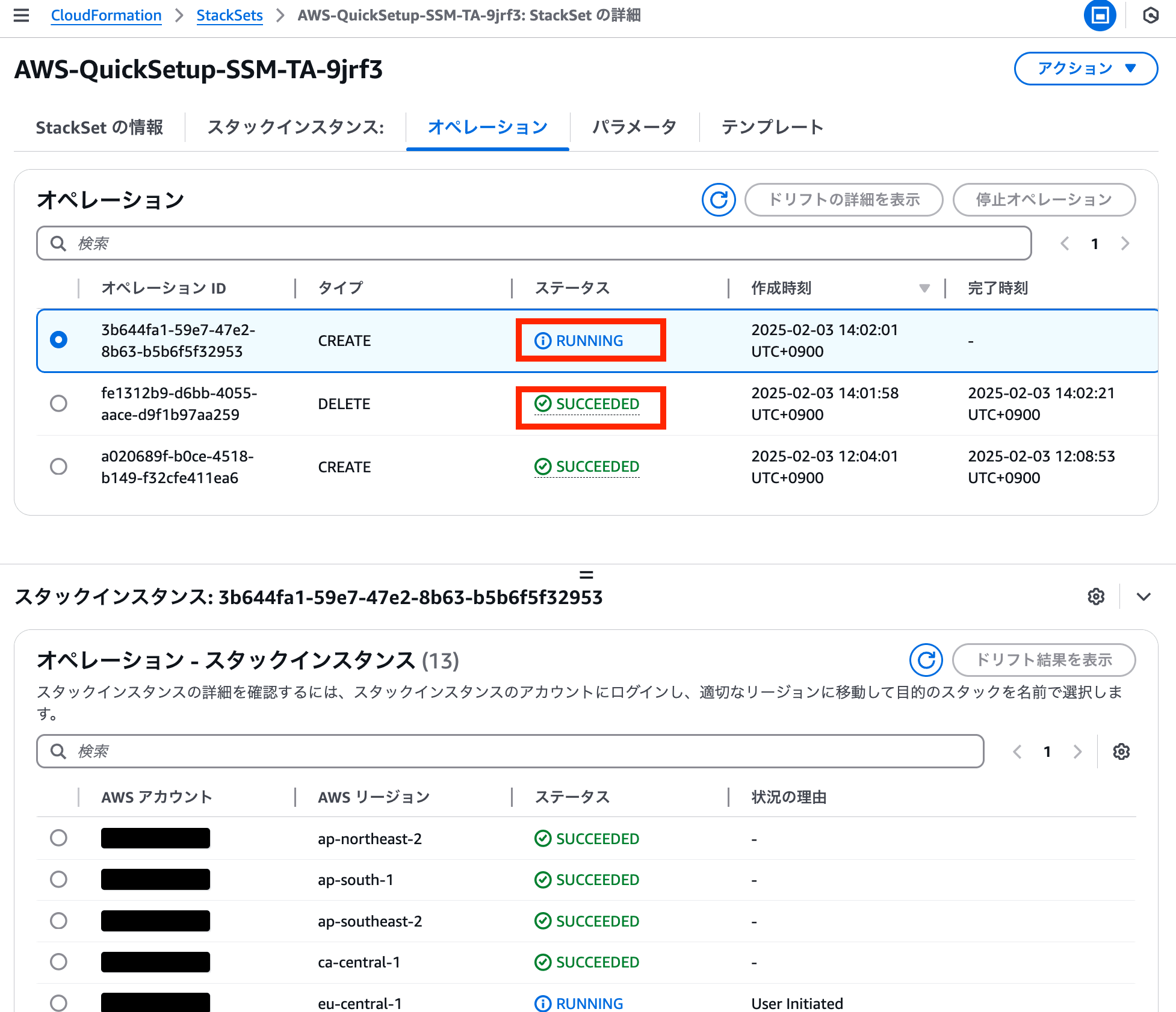Open the hamburger navigation menu

[x=21, y=15]
